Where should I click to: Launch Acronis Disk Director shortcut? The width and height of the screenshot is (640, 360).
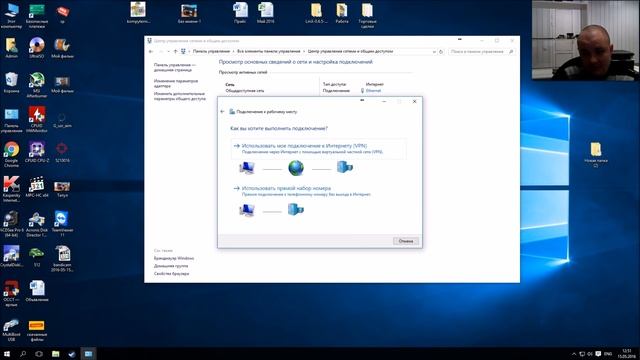37,224
